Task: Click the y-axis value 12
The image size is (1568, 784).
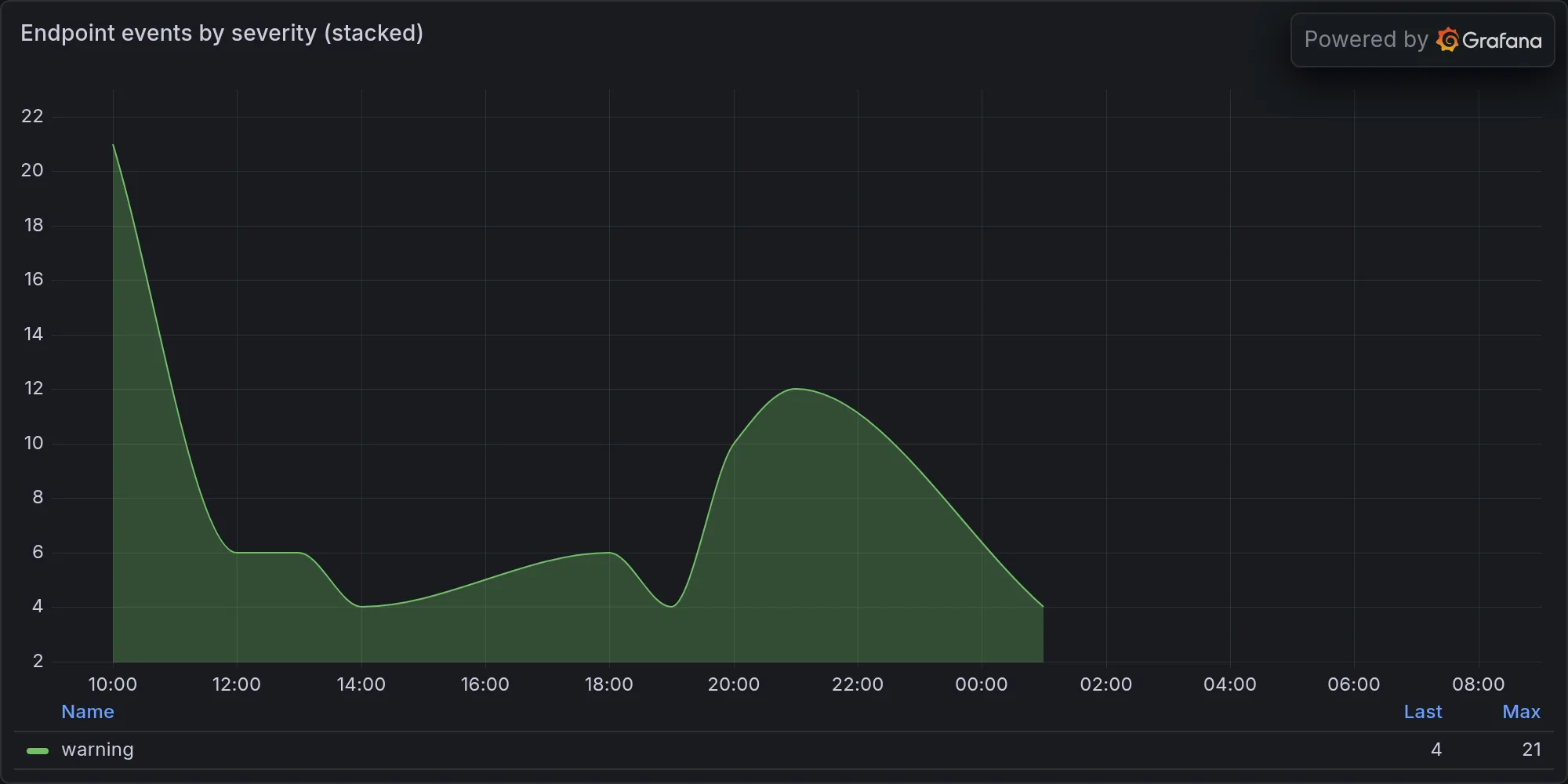Action: tap(34, 388)
